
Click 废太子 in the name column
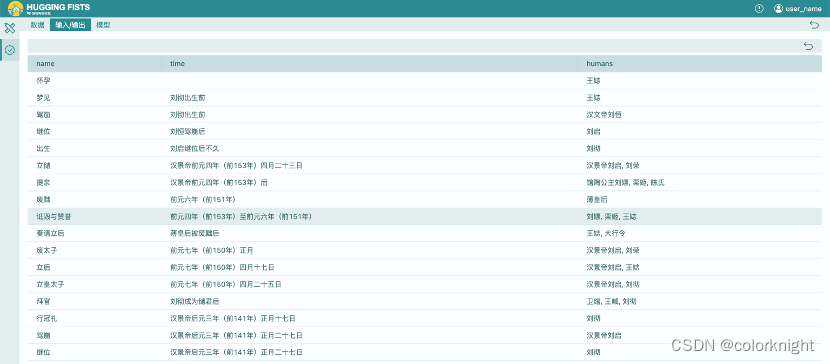tap(47, 250)
